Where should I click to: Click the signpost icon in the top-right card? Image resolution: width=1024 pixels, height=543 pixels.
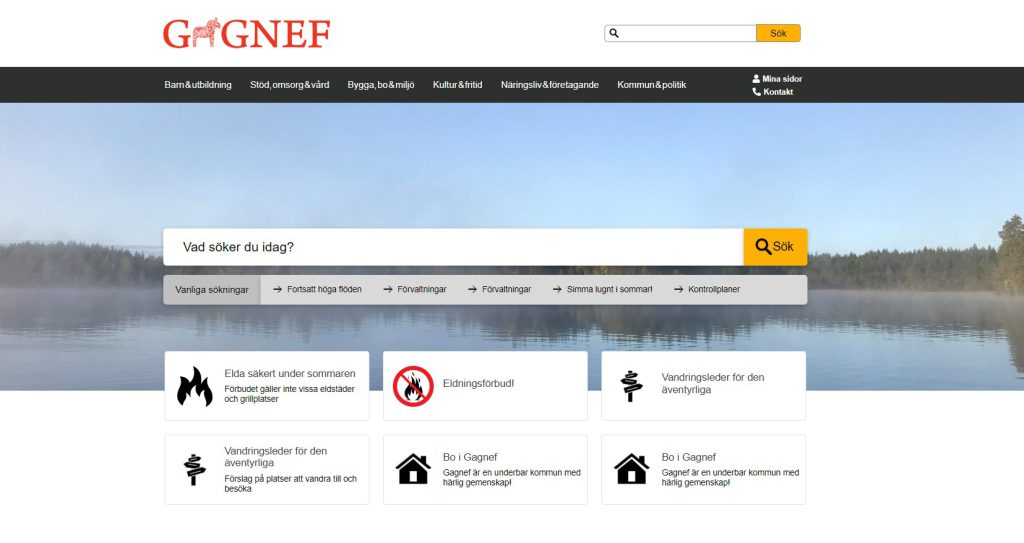631,386
